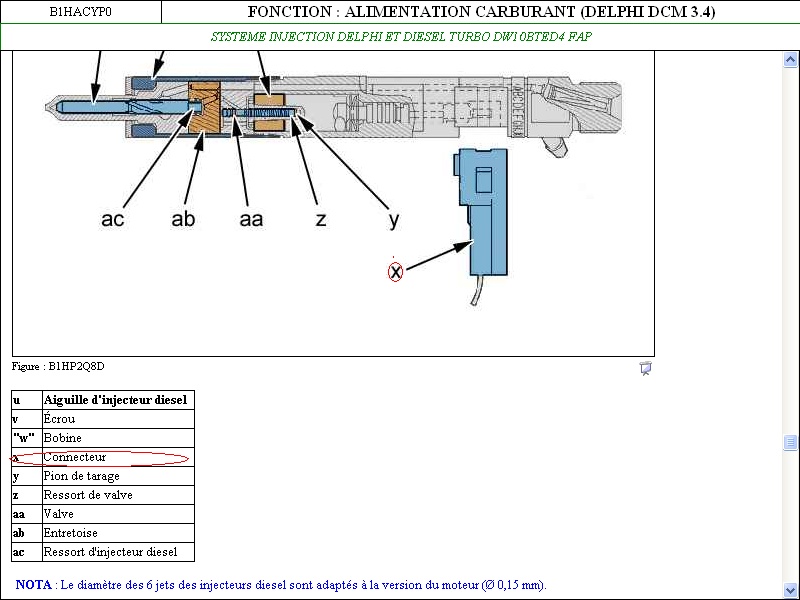Screen dimensions: 800x600
Task: Click the 'B1HACYP0' header code
Action: tap(80, 12)
